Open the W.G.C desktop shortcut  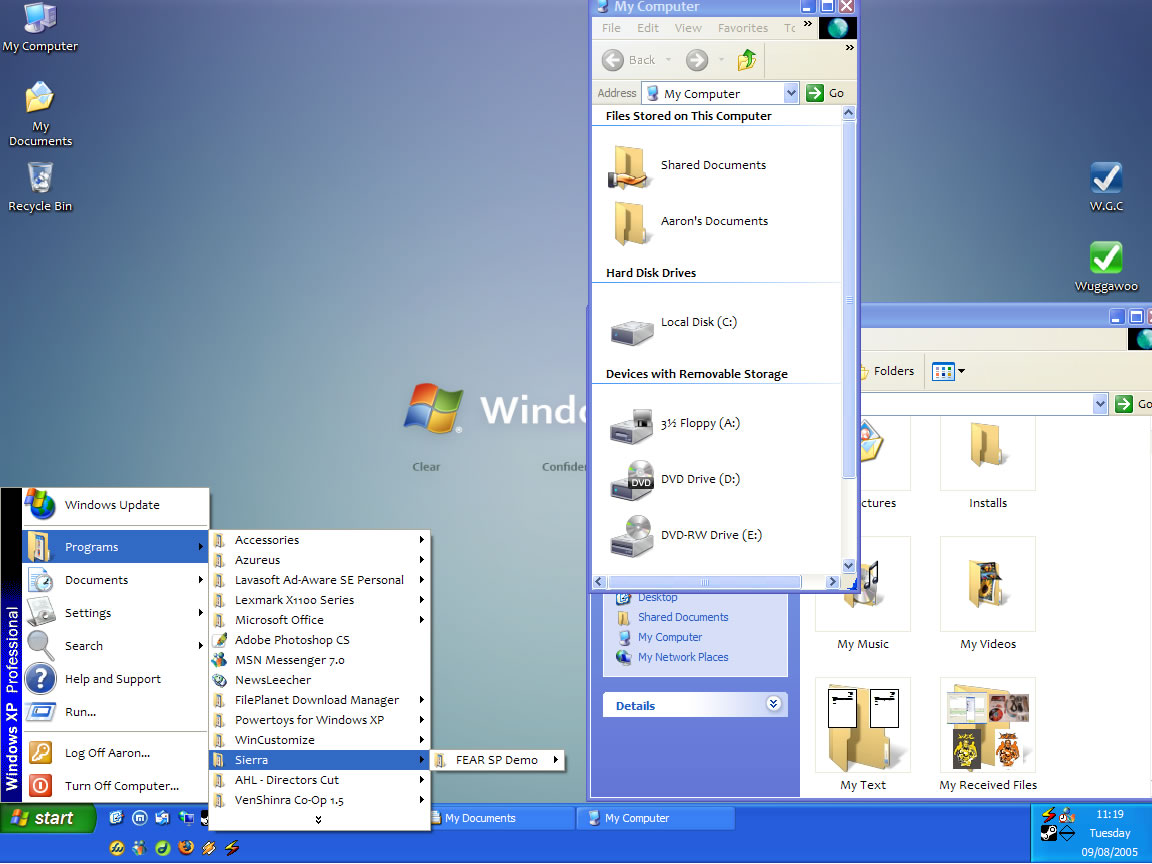point(1105,179)
